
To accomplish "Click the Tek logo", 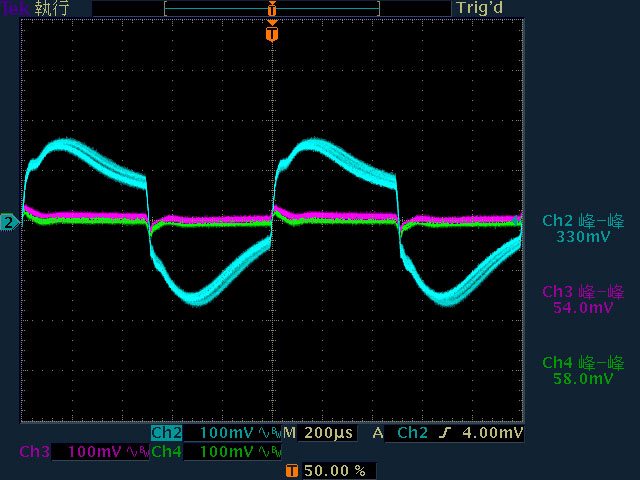I will pos(15,8).
